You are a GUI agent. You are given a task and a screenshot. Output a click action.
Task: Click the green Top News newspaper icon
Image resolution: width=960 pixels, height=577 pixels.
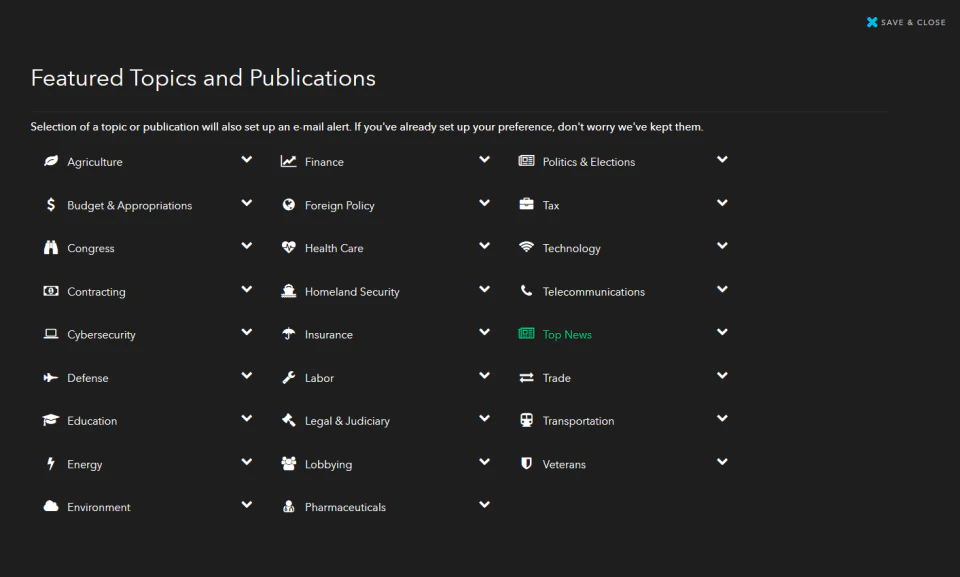tap(527, 333)
